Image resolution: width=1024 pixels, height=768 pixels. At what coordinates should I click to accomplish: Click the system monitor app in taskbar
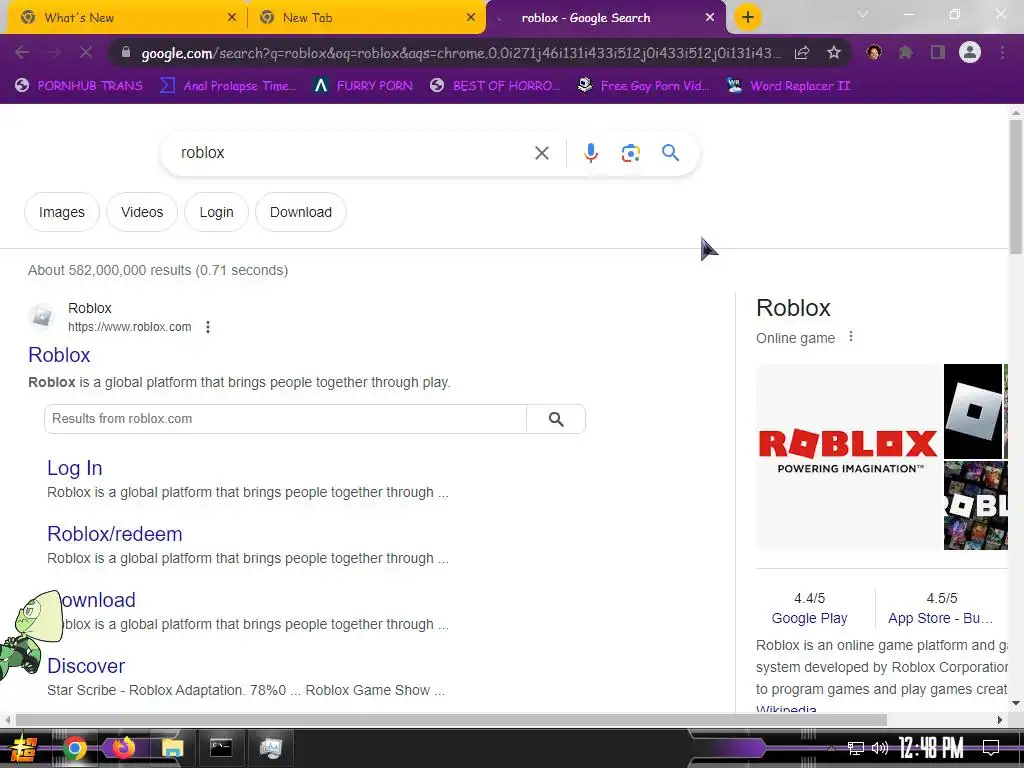click(x=270, y=748)
